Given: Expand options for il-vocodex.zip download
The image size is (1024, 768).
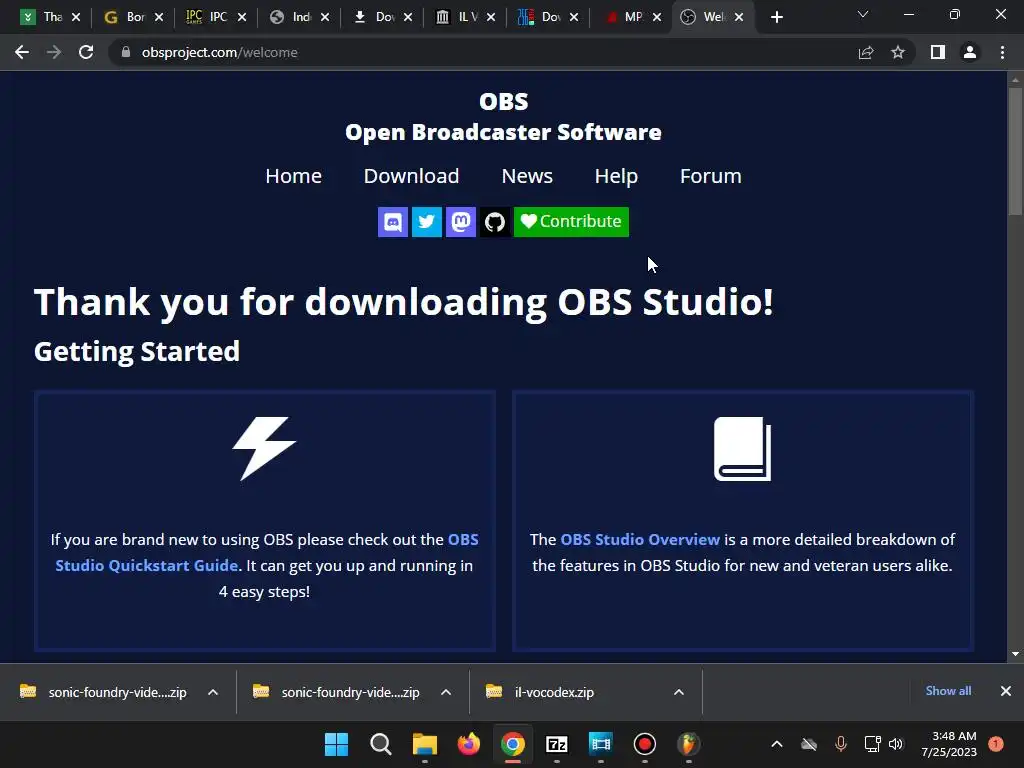Looking at the screenshot, I should 679,692.
